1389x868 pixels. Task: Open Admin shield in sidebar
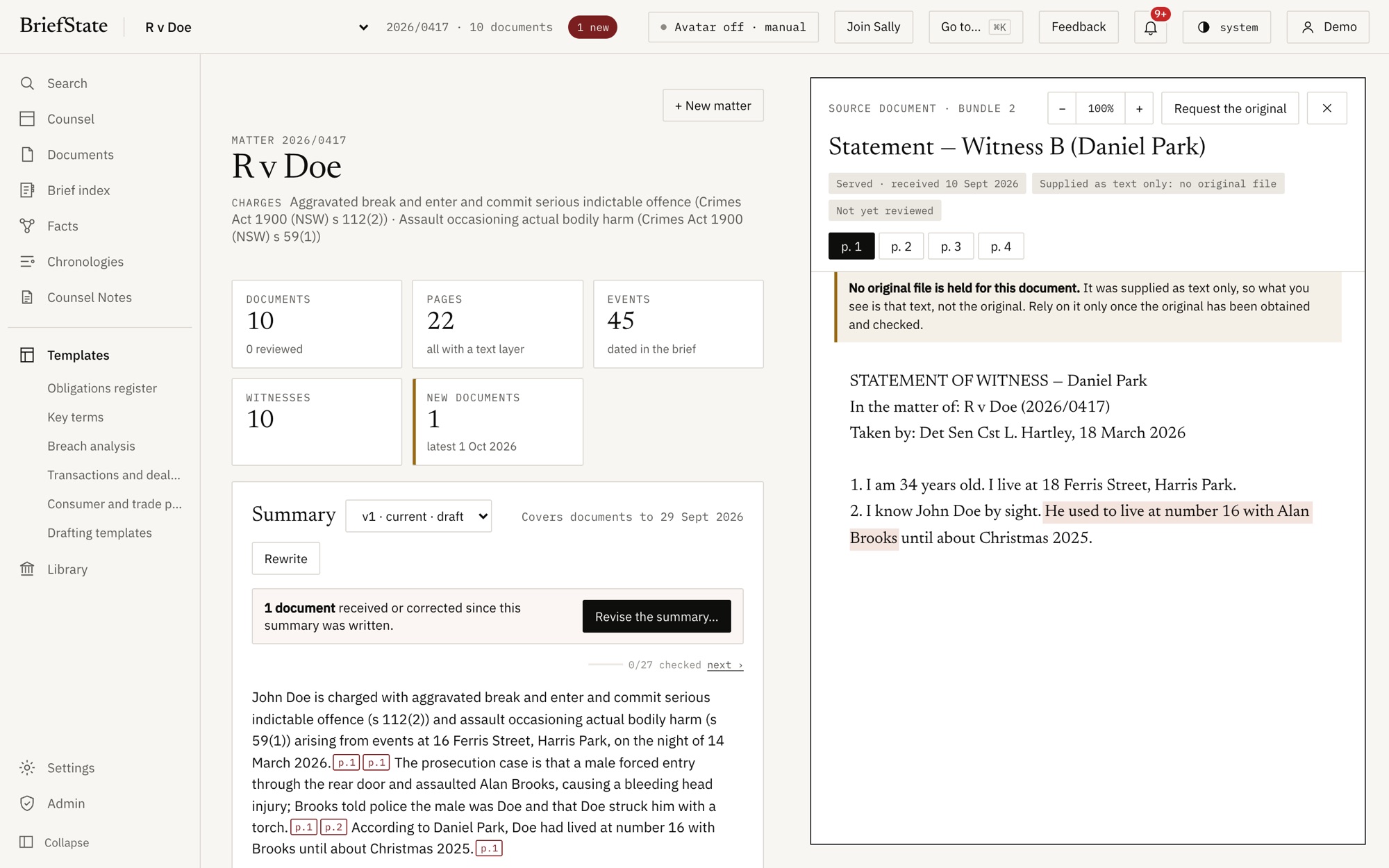(x=27, y=803)
